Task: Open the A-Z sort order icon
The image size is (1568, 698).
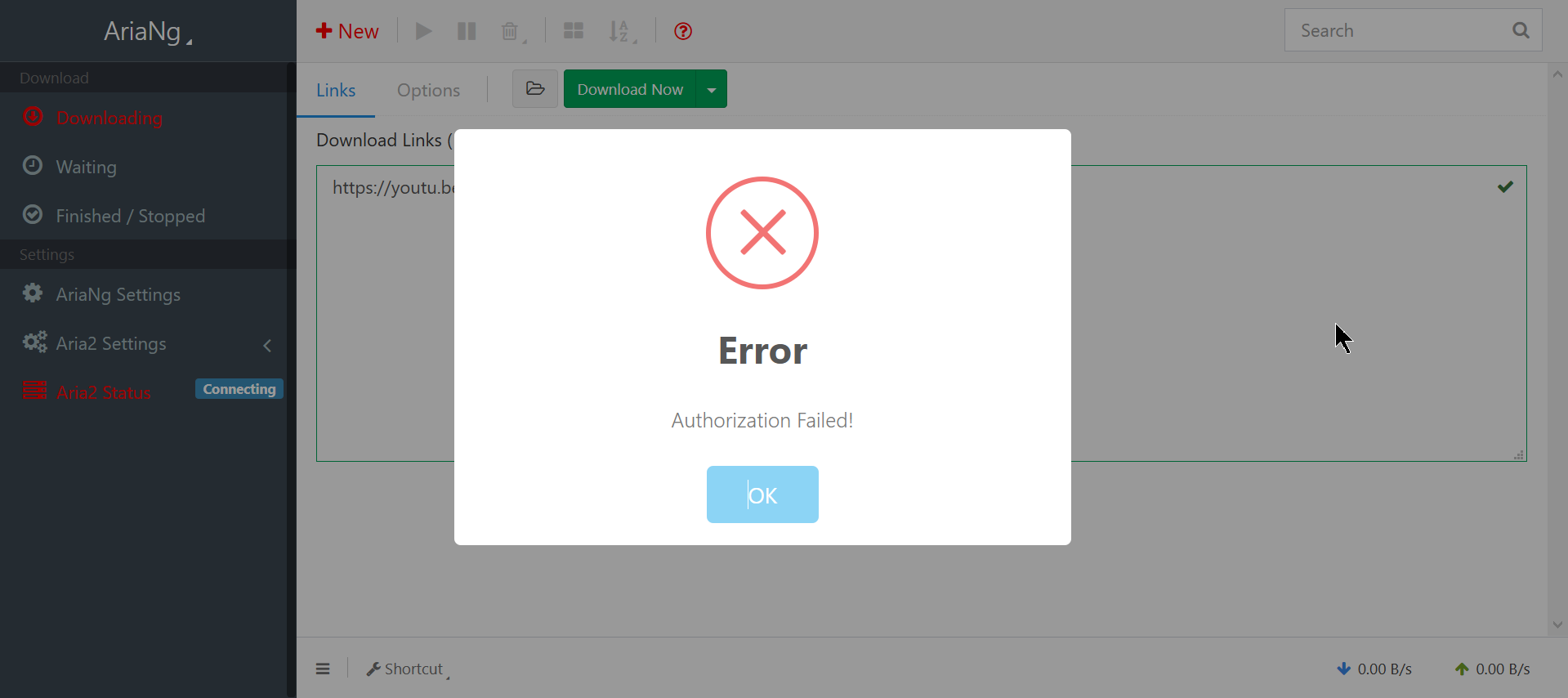Action: tap(621, 31)
